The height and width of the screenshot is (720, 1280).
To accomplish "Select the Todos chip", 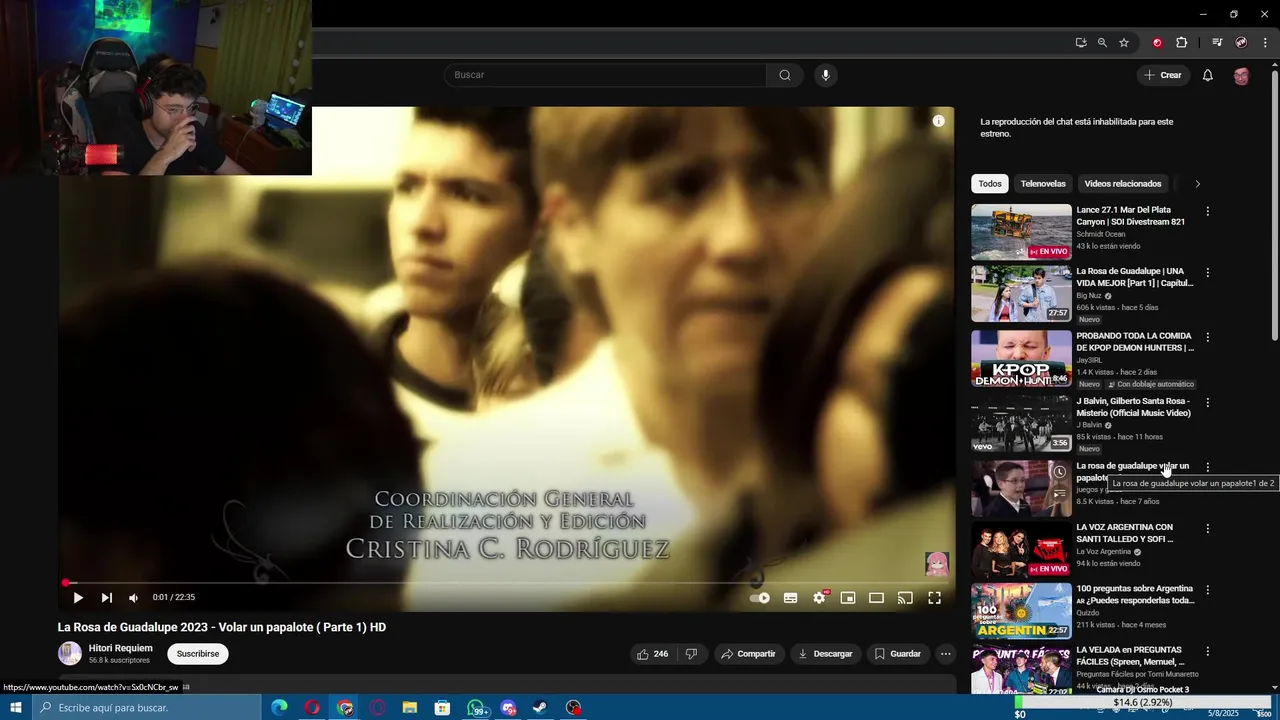I will (x=990, y=184).
